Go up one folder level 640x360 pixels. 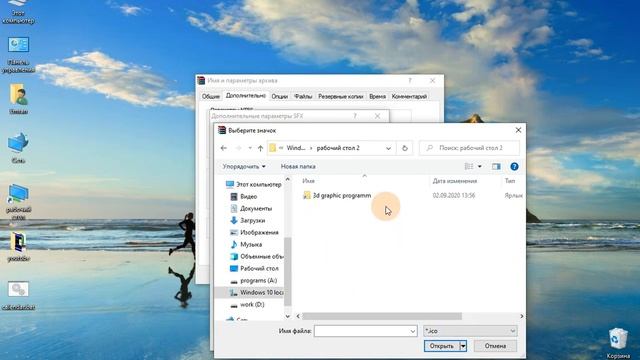tap(260, 148)
